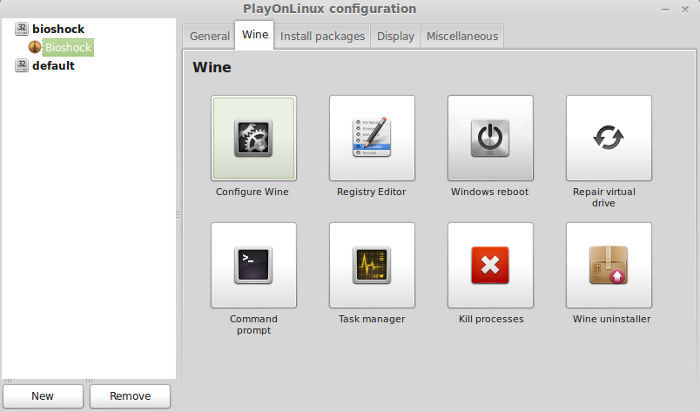Screen dimensions: 700x412
Task: Click the Repair virtual drive label
Action: coord(604,197)
